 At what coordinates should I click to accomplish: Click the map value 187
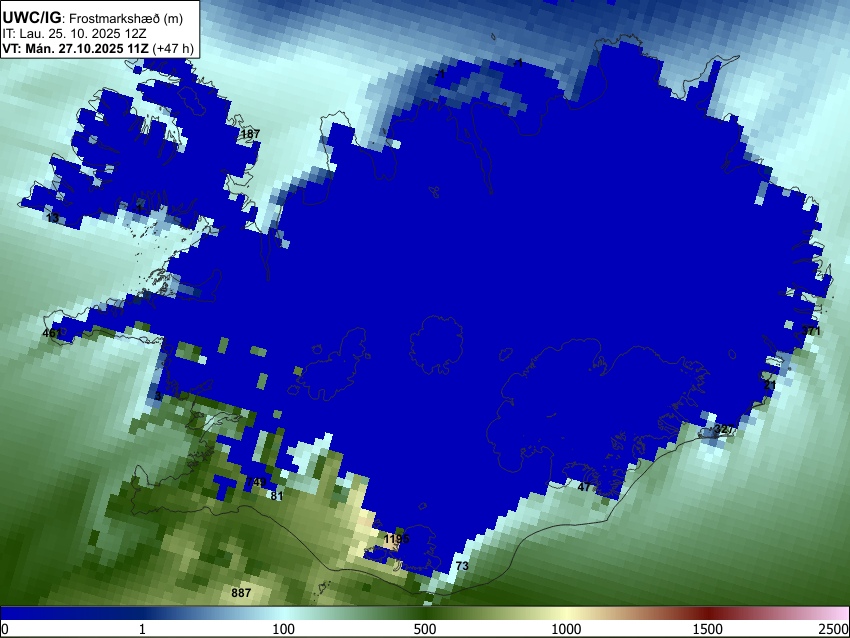(x=250, y=134)
